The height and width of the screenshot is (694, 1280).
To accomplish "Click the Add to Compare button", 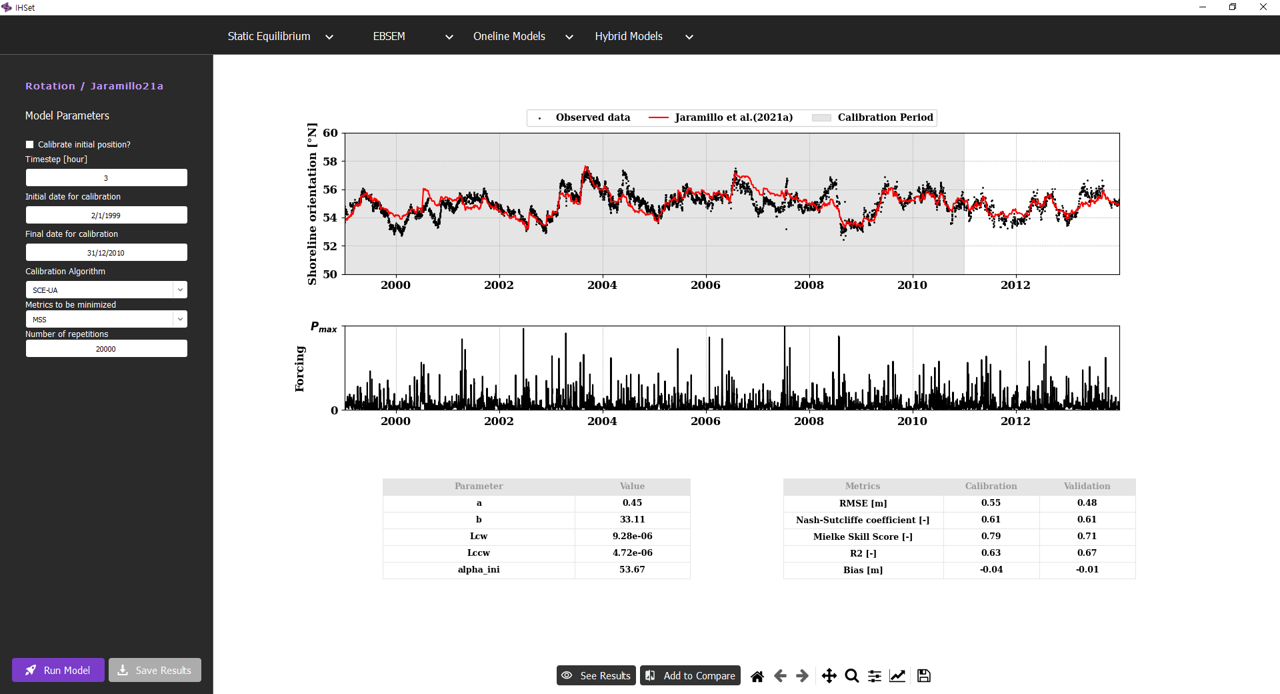I will [690, 676].
